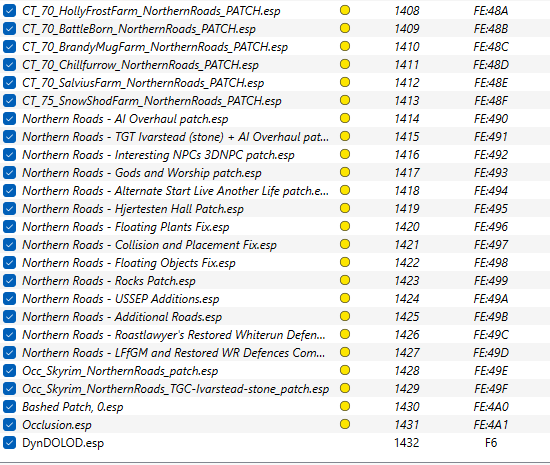Click yellow flag of Interesting NPCs 3DNPC patch
The image size is (550, 465).
coord(345,154)
